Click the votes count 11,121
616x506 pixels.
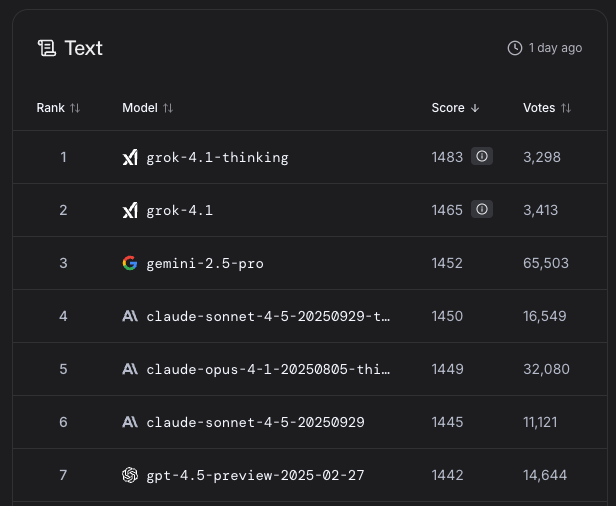pos(540,422)
